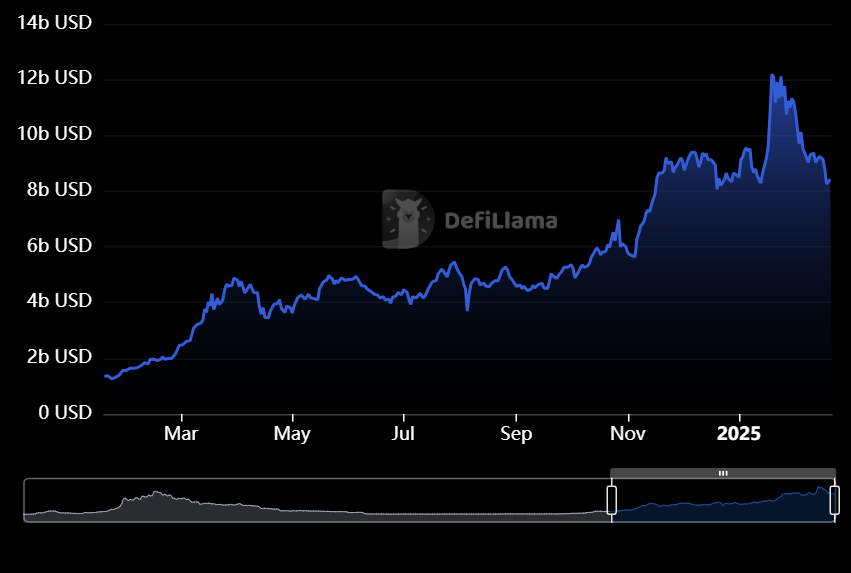Click the line's starting point at far left
Image resolution: width=851 pixels, height=573 pixels.
105,376
